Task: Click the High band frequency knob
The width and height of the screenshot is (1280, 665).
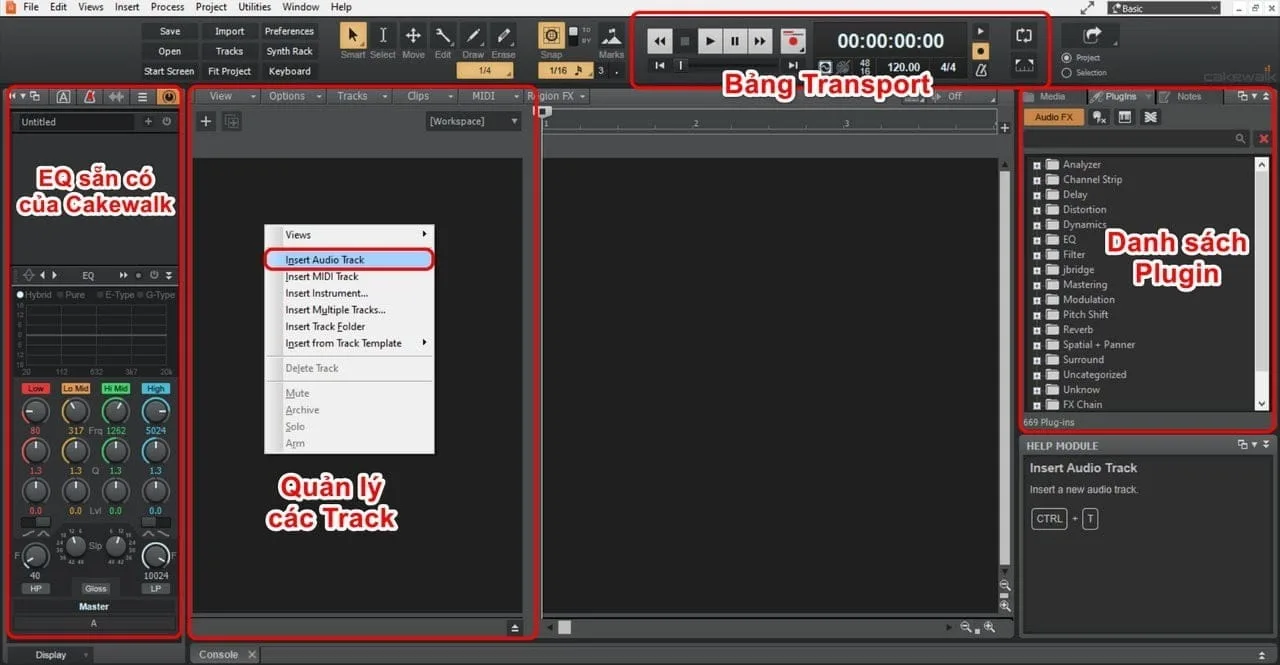Action: [x=155, y=411]
